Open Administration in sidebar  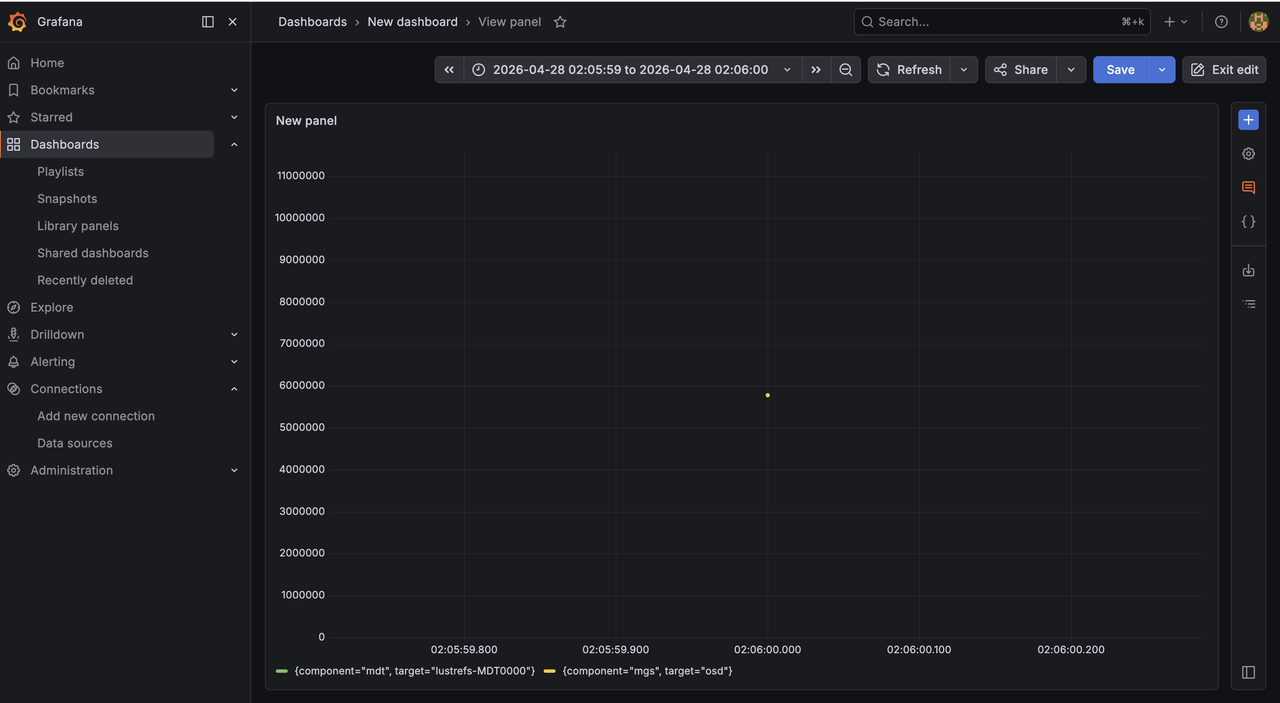pos(71,470)
